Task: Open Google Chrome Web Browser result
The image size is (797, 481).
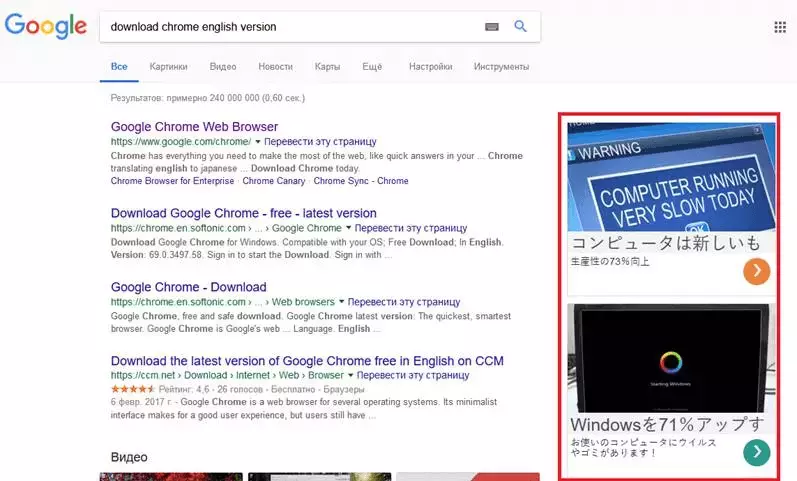Action: [x=194, y=127]
